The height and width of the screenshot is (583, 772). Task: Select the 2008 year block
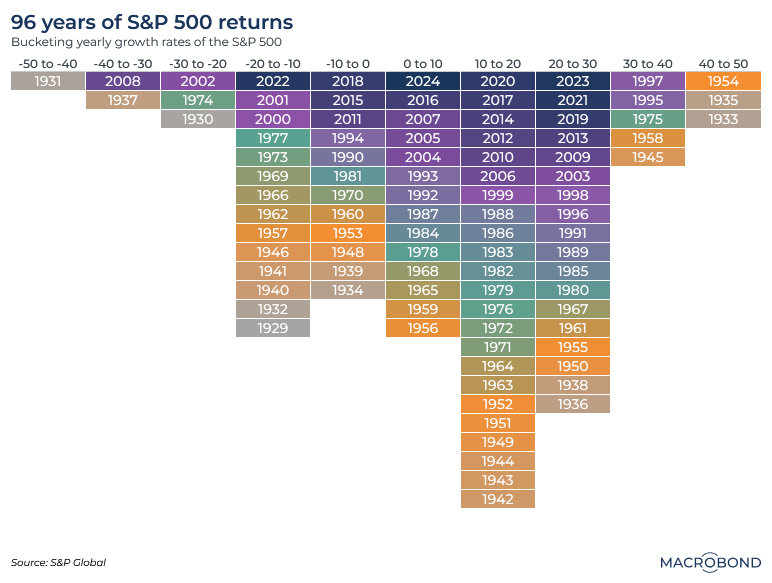(x=123, y=82)
